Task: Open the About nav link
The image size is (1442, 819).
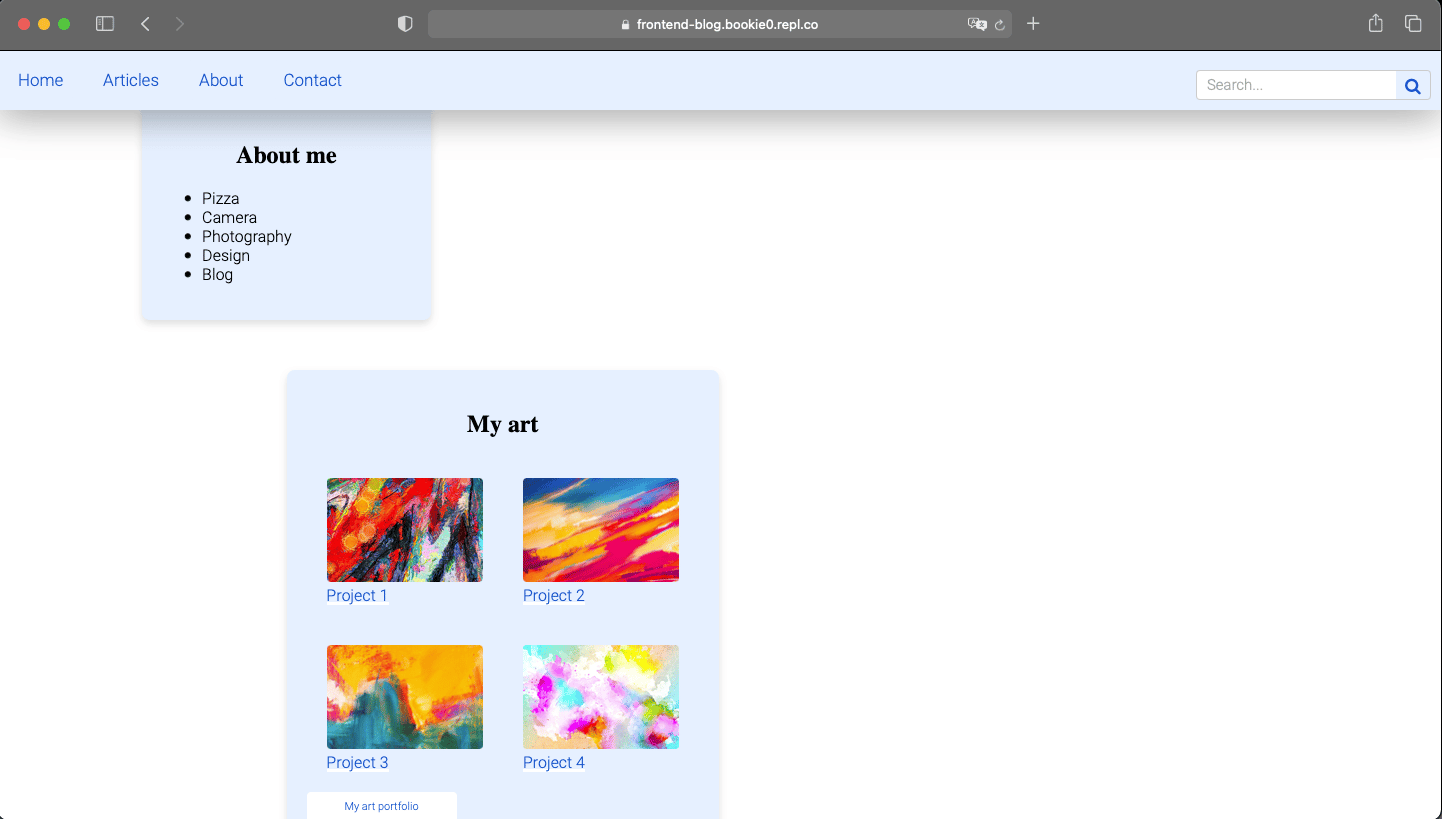Action: (x=221, y=80)
